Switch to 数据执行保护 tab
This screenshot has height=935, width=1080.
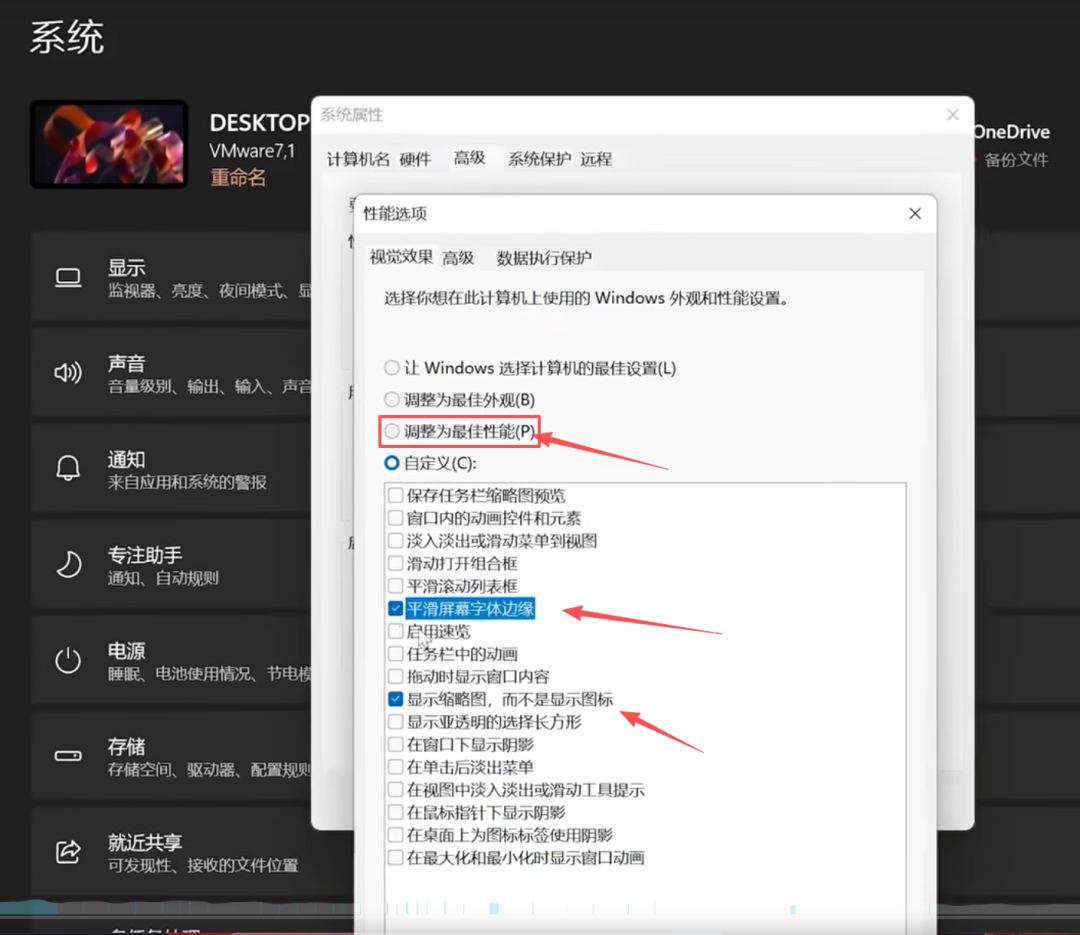pyautogui.click(x=544, y=258)
